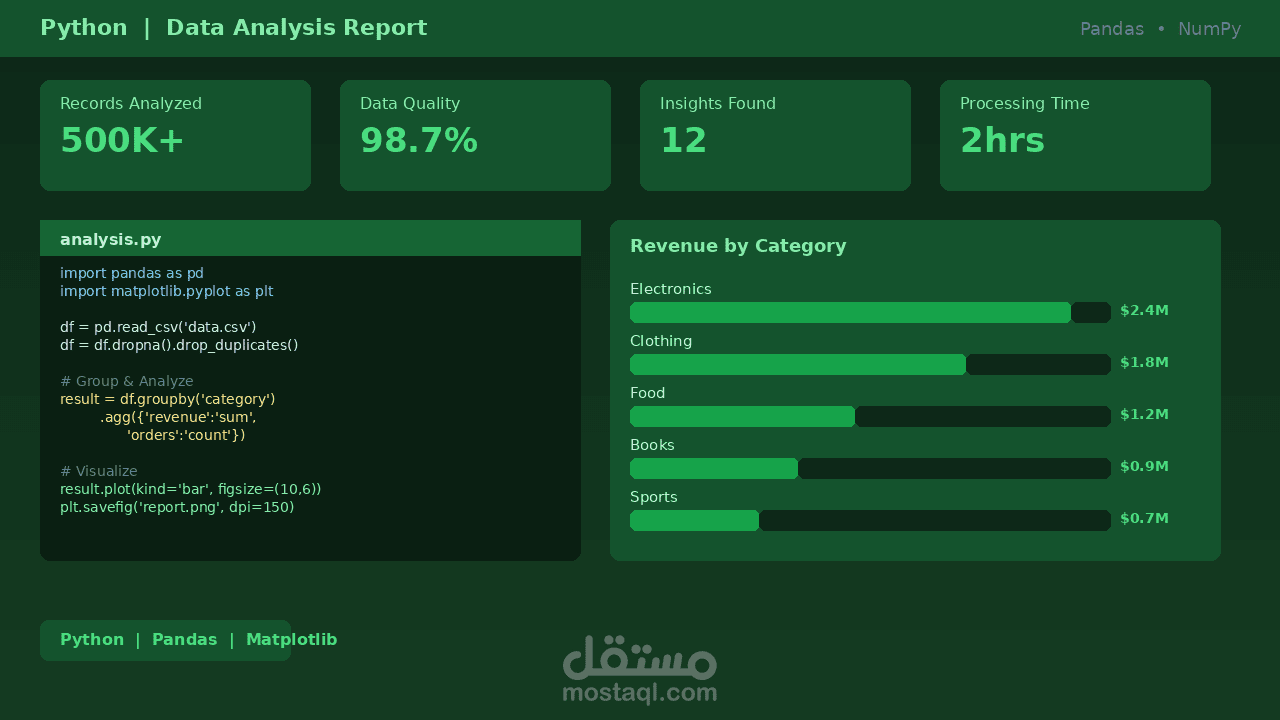This screenshot has width=1280, height=720.
Task: Click the '# Group & Analyze' comment
Action: [x=127, y=381]
